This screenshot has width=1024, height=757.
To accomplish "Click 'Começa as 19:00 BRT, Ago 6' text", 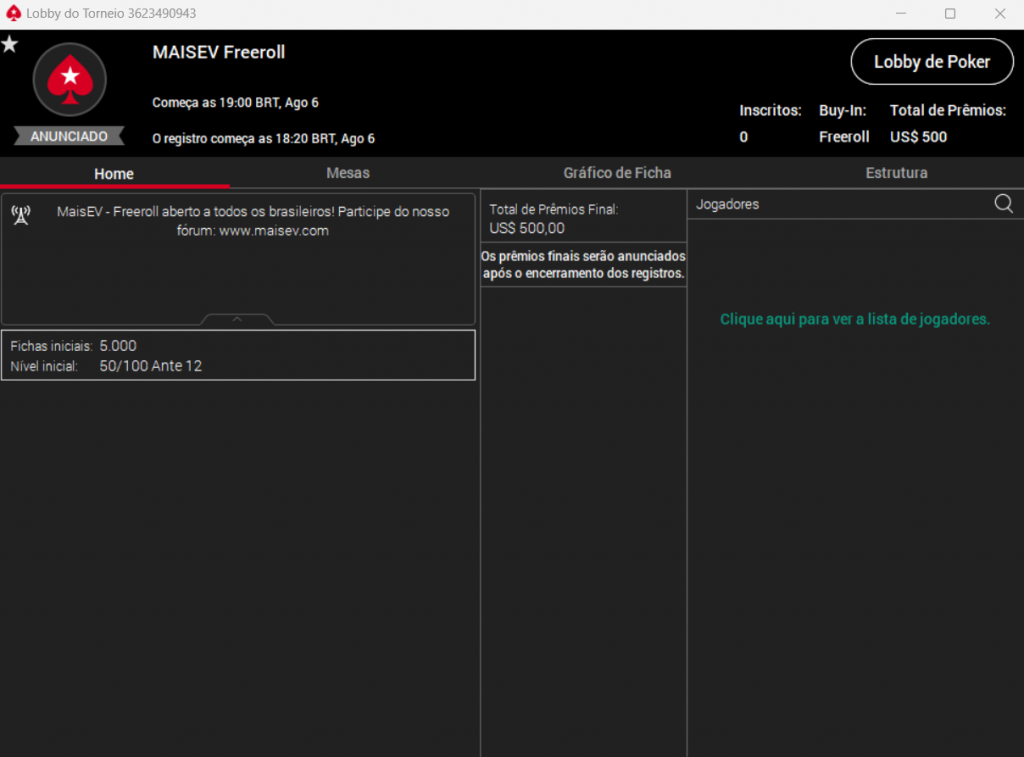I will point(235,103).
